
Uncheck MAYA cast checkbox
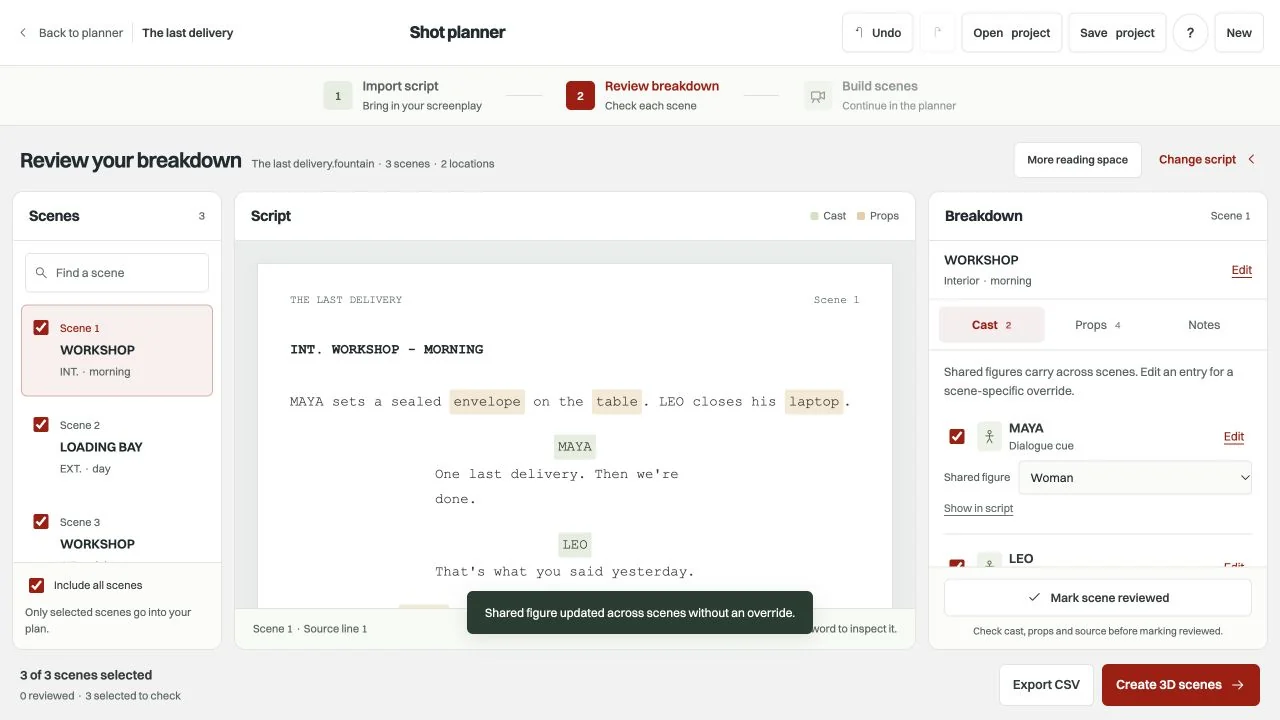tap(957, 436)
